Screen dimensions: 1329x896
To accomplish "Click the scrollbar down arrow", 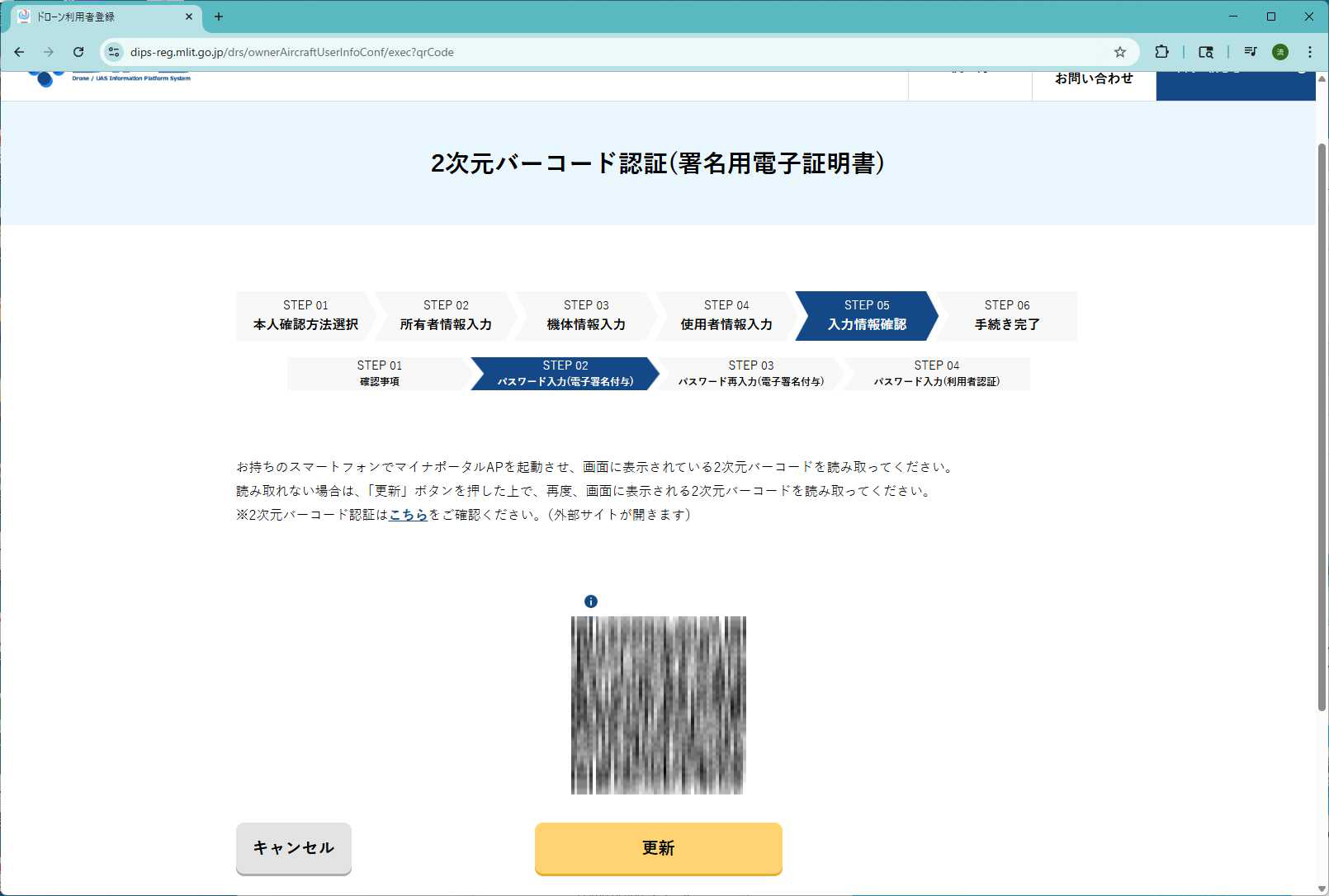I will click(1322, 889).
